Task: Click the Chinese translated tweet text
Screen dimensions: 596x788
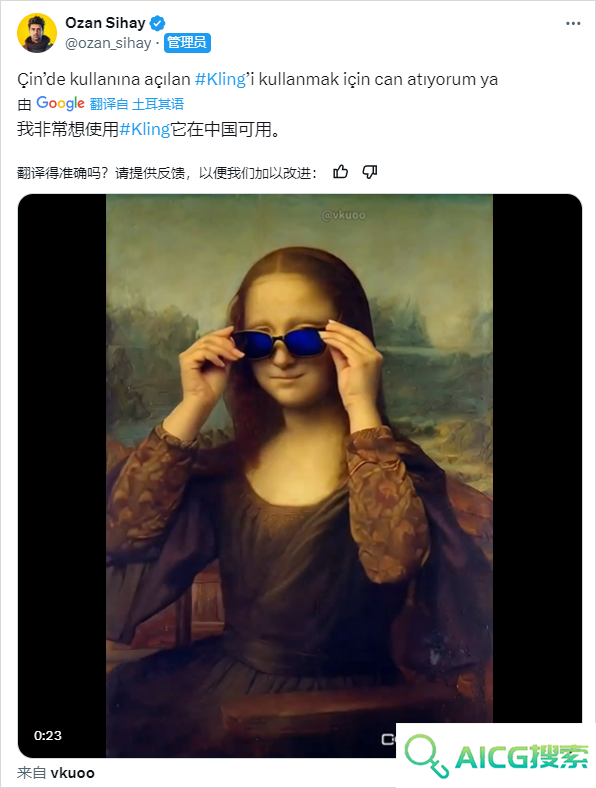Action: pyautogui.click(x=149, y=130)
